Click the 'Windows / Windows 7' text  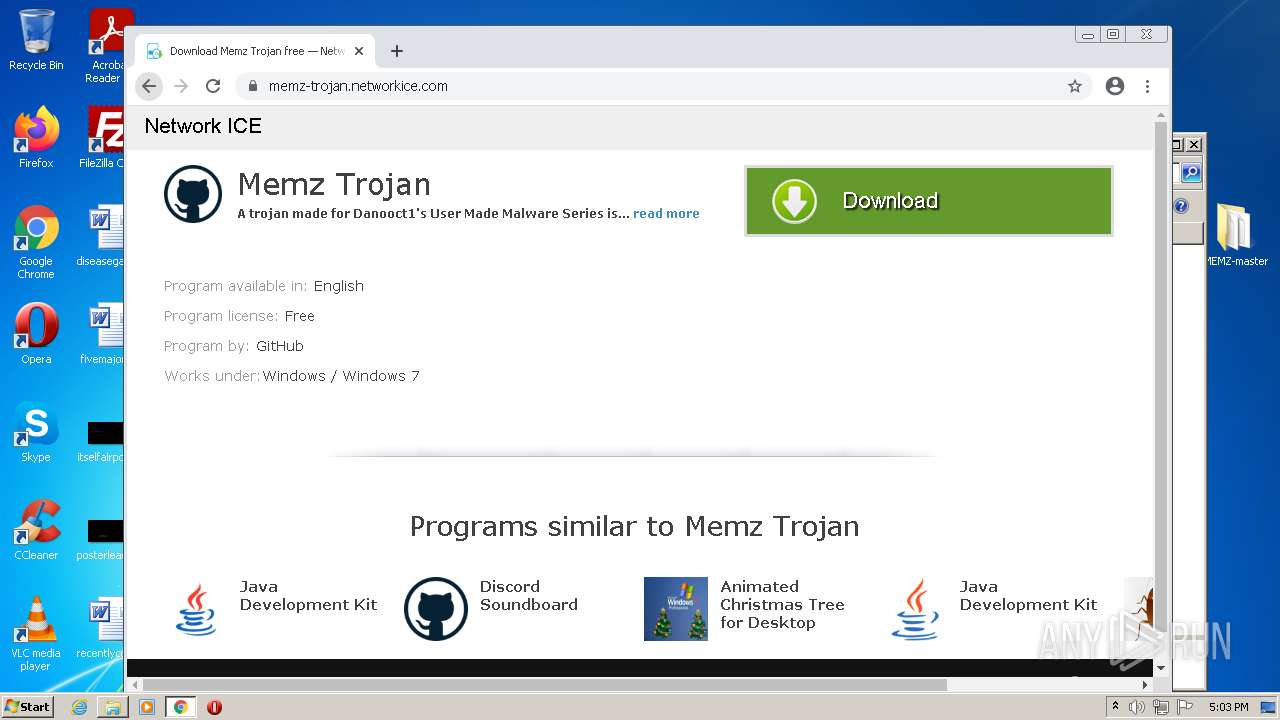tap(341, 376)
